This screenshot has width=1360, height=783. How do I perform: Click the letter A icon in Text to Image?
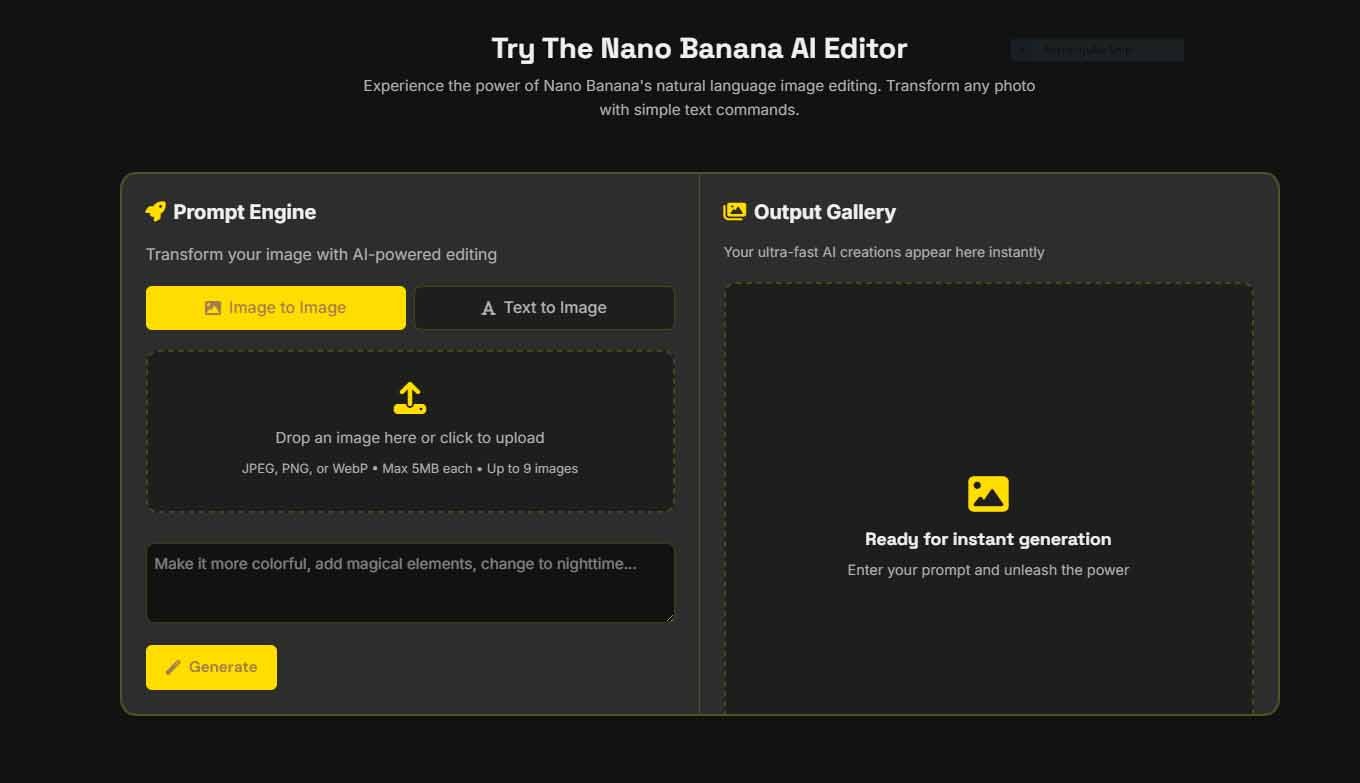(x=488, y=308)
